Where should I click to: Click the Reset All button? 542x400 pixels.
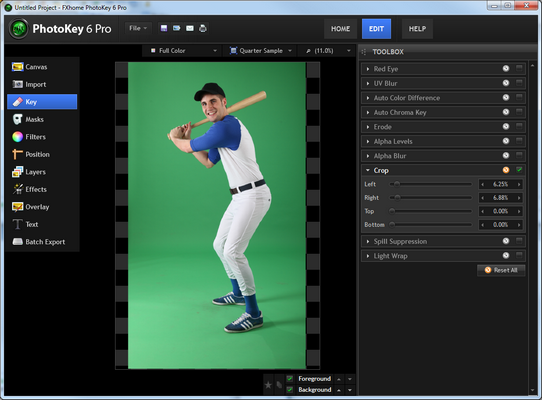(x=501, y=270)
